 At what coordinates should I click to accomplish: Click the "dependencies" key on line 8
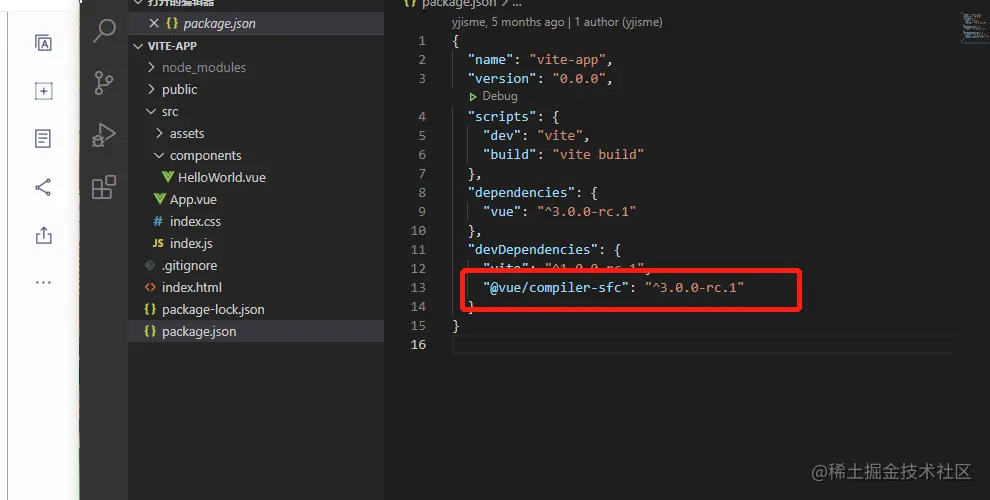pos(521,192)
